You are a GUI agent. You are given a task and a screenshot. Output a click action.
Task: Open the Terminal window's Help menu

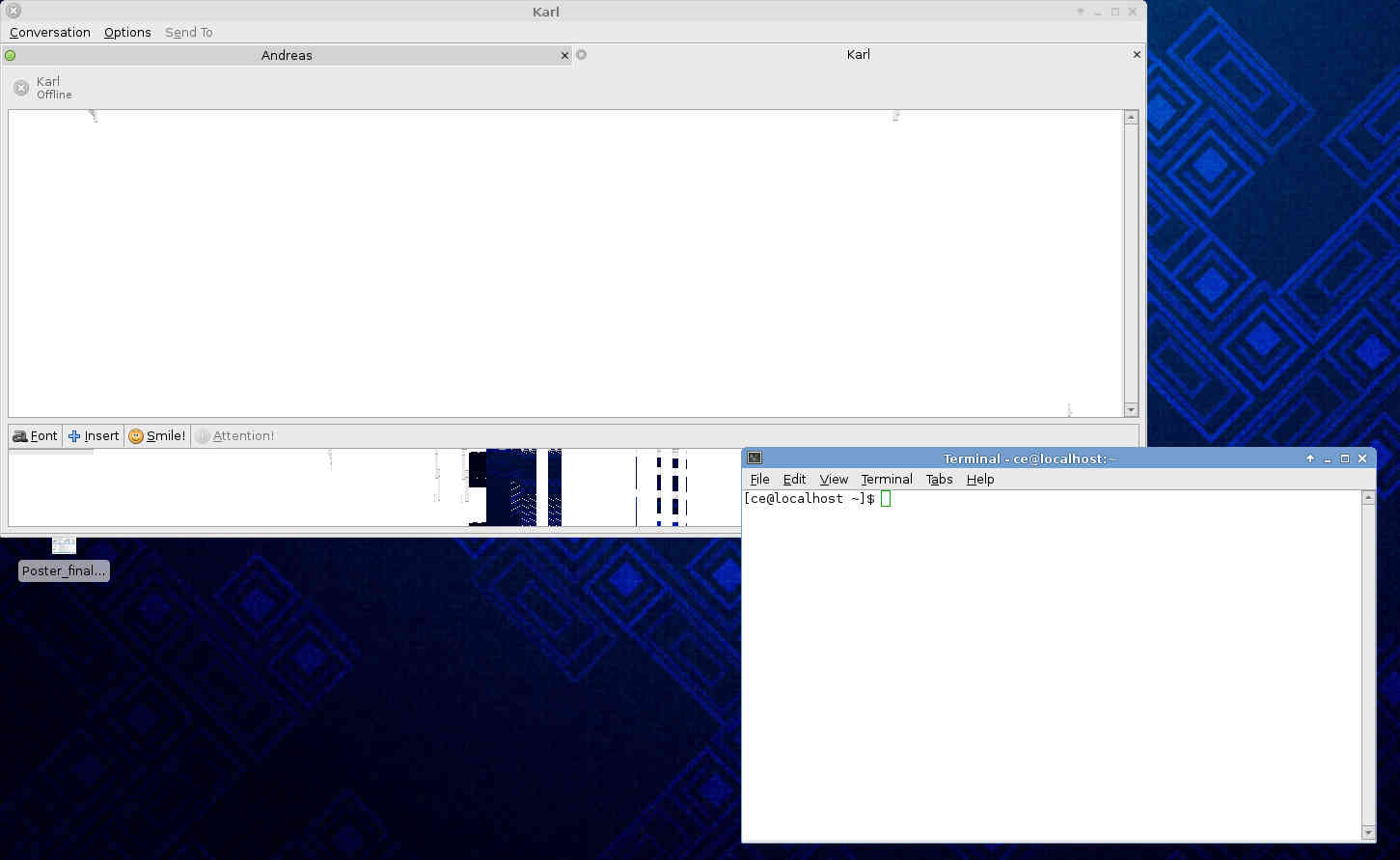[979, 480]
